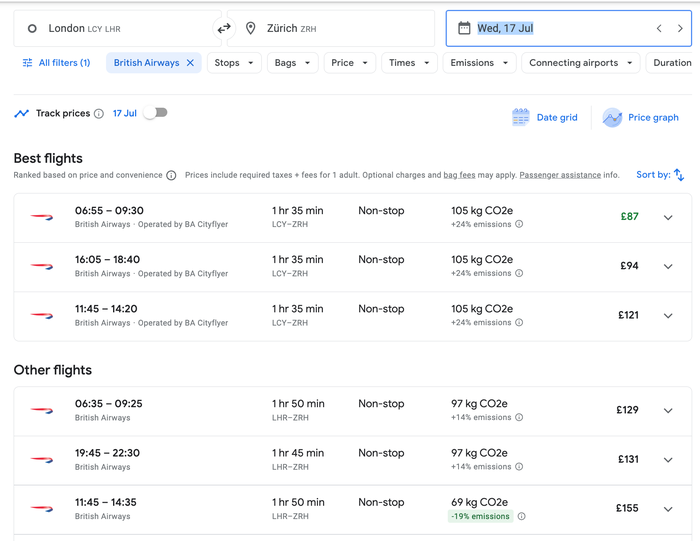
Task: Open the Passenger assistance link
Action: (x=560, y=175)
